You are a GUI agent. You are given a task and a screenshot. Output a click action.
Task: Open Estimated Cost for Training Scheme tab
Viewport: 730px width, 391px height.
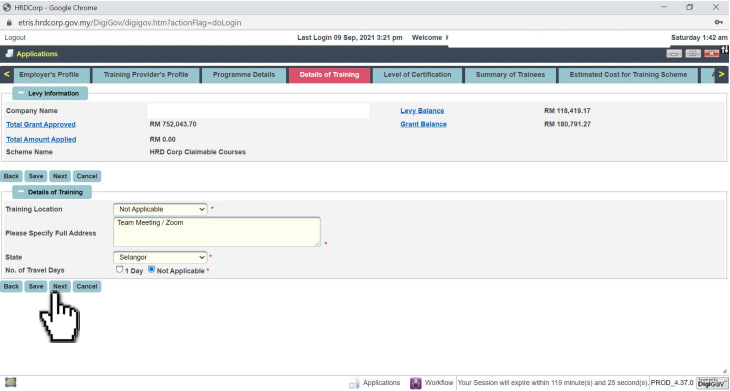[x=628, y=74]
